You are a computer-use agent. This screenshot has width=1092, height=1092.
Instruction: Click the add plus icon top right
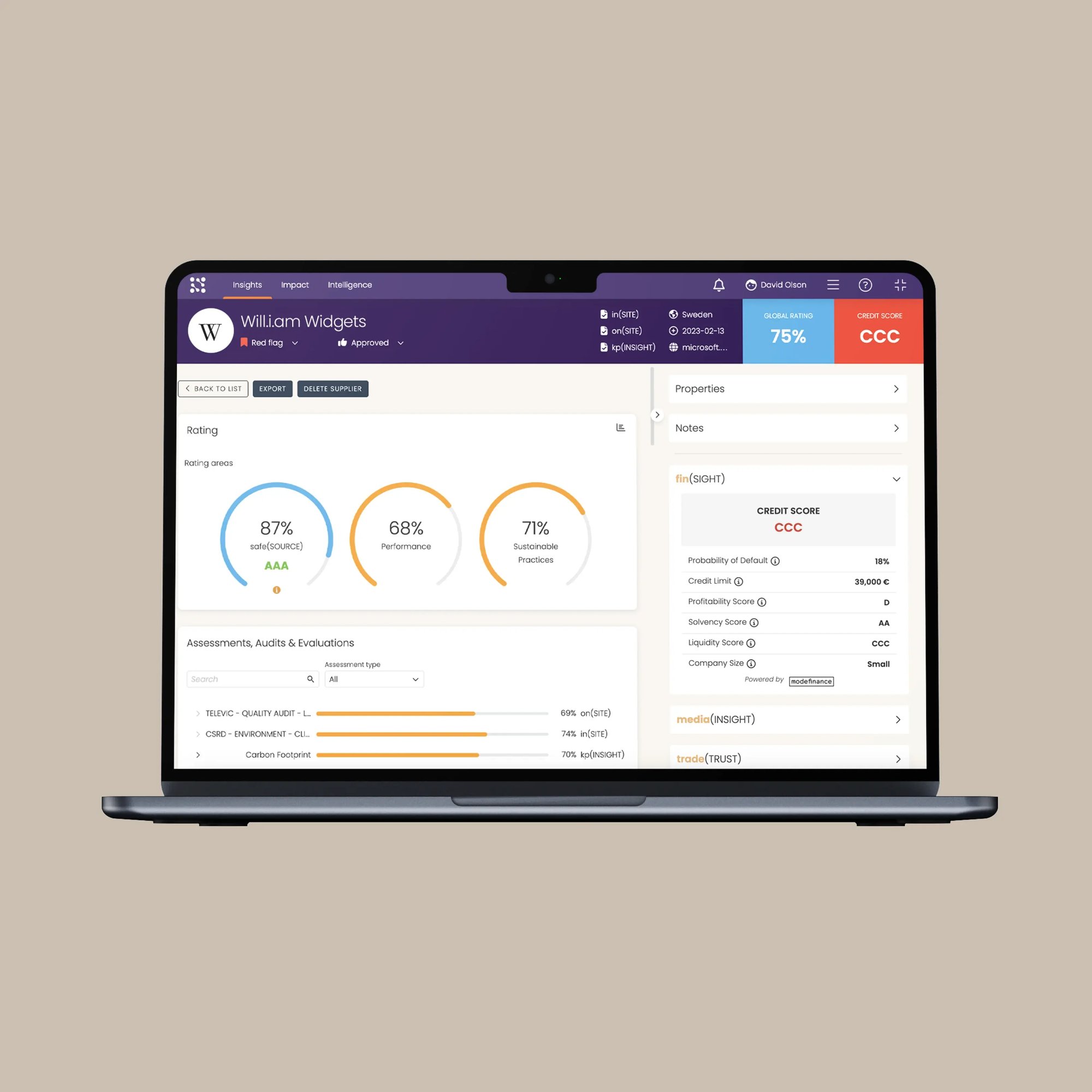coord(900,285)
